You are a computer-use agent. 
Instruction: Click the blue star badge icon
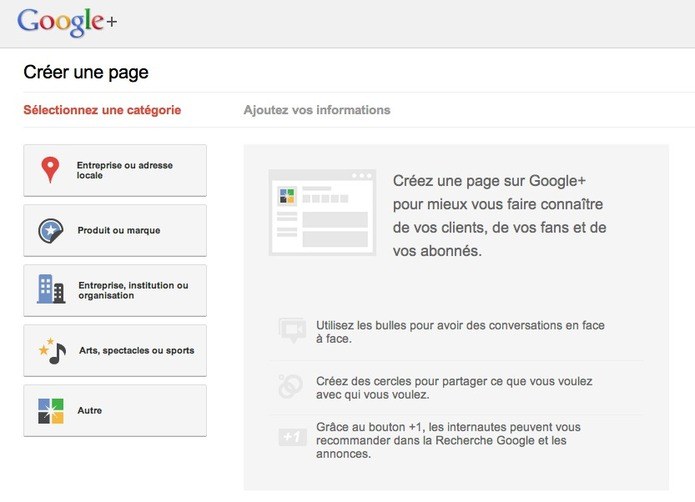click(x=51, y=230)
